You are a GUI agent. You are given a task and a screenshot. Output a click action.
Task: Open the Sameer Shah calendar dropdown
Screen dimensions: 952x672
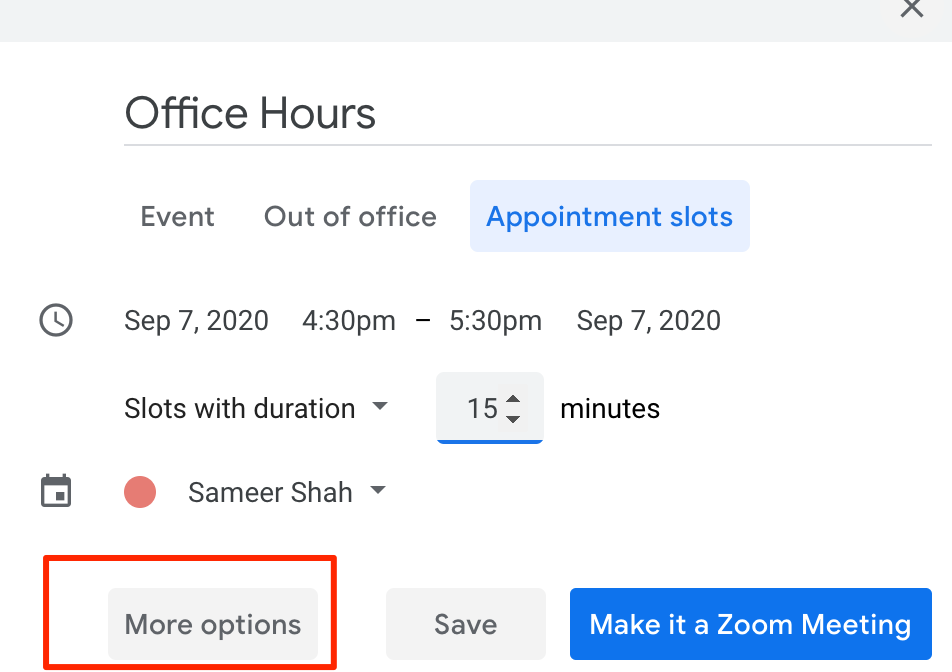point(286,492)
